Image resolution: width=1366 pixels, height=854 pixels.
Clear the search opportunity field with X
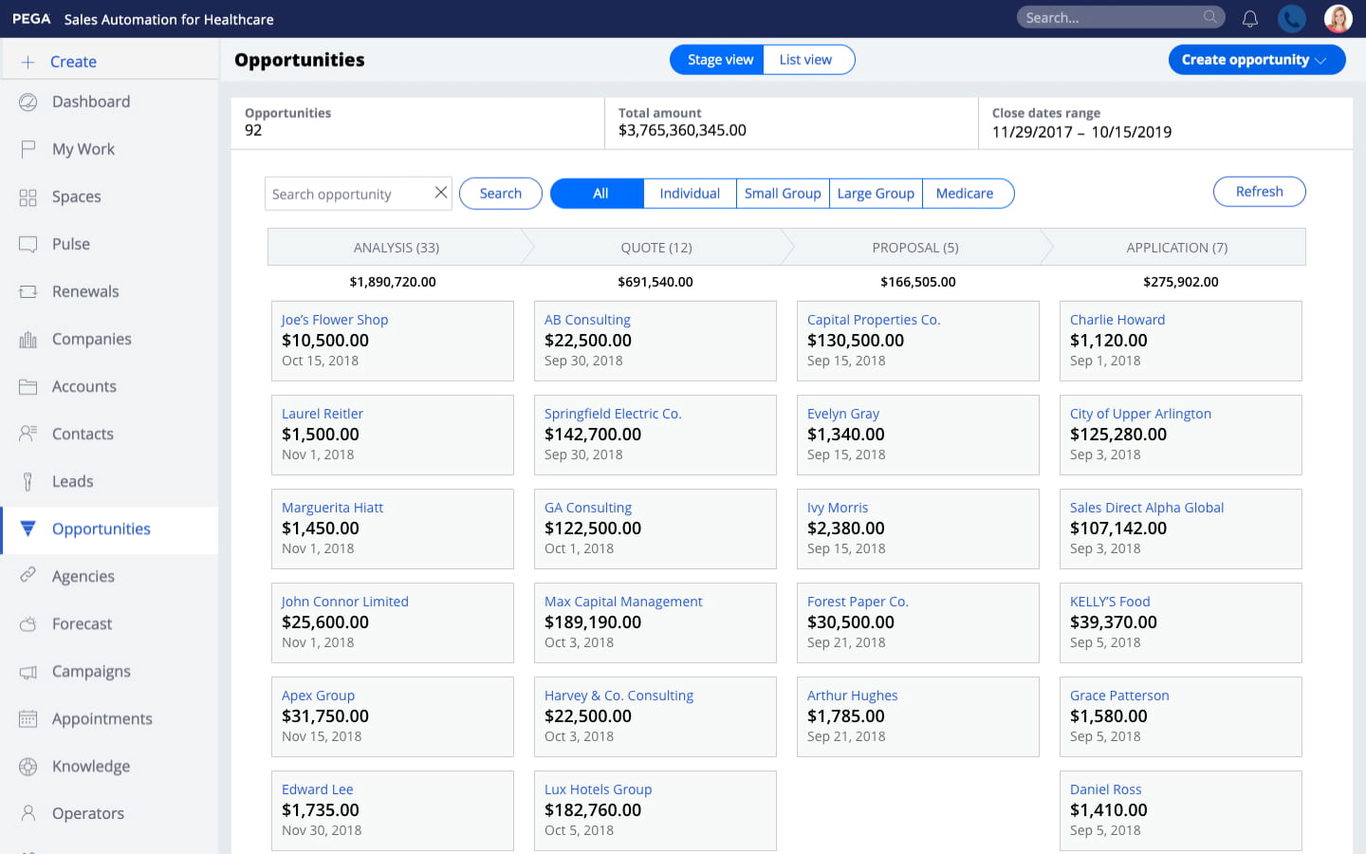point(440,193)
